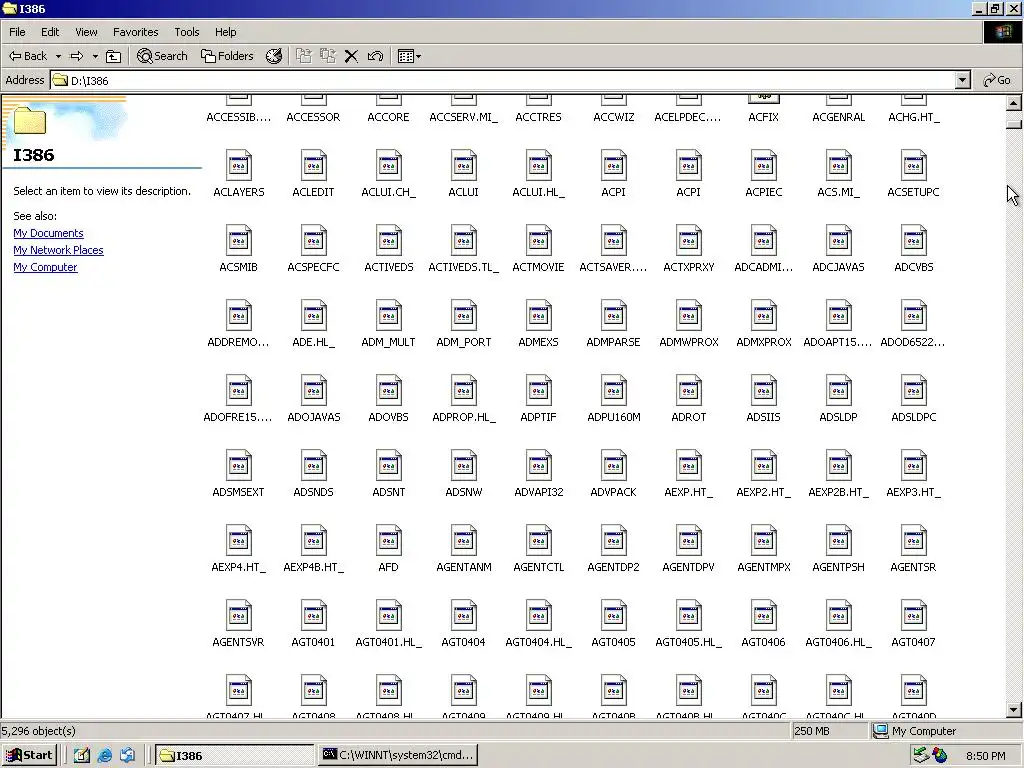Click the Go button
Screen dimensions: 1024x768
click(x=997, y=80)
